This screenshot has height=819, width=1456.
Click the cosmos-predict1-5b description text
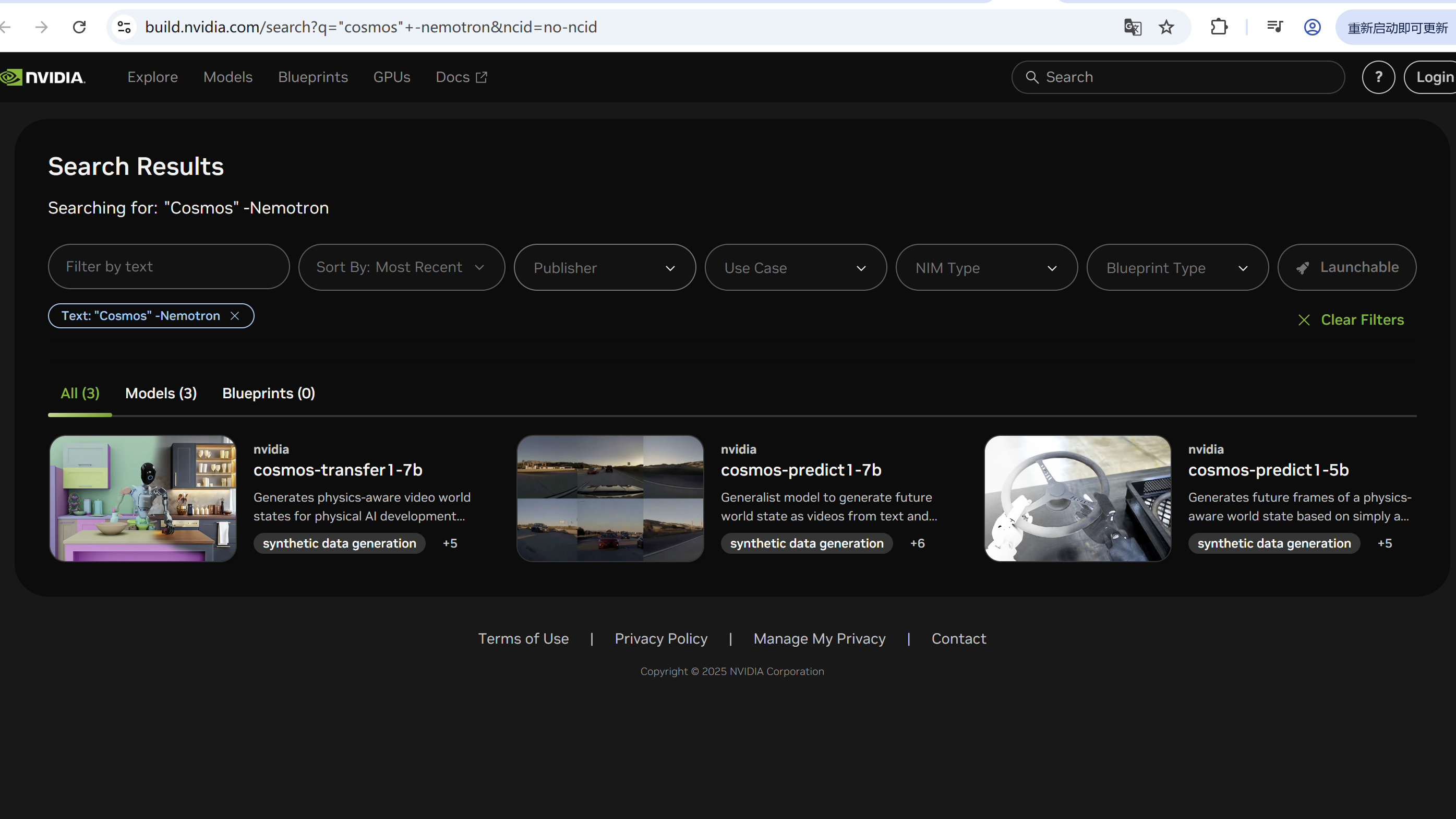(1299, 507)
